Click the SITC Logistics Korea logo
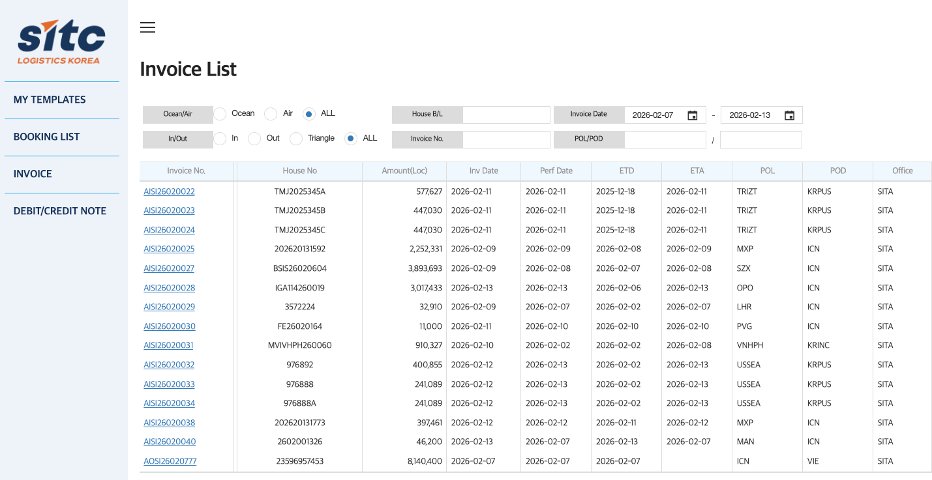 (x=62, y=43)
